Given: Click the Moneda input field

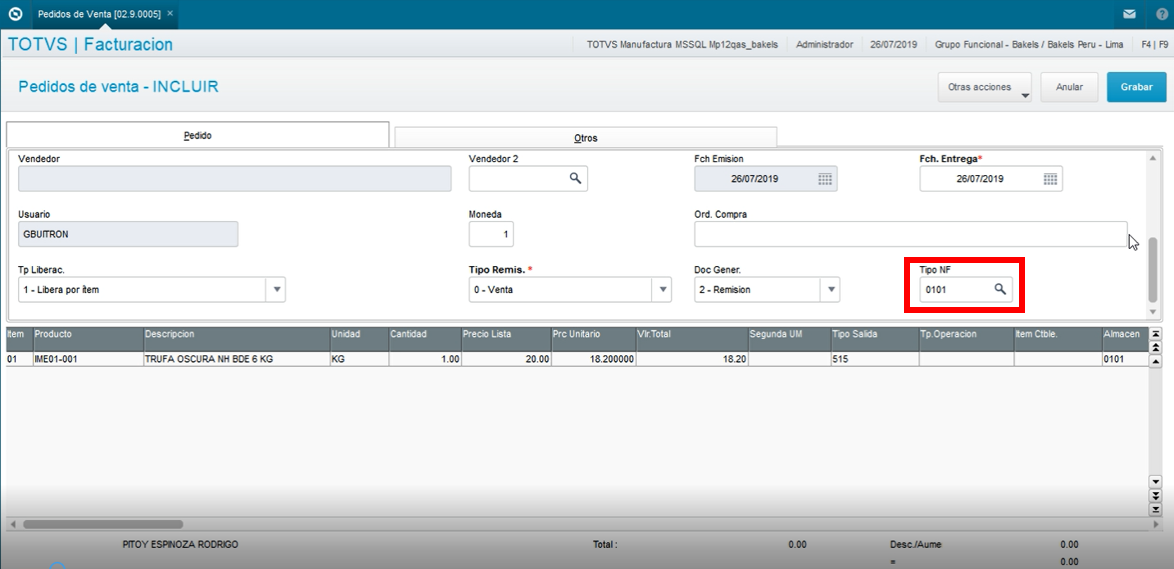Looking at the screenshot, I should pyautogui.click(x=491, y=234).
